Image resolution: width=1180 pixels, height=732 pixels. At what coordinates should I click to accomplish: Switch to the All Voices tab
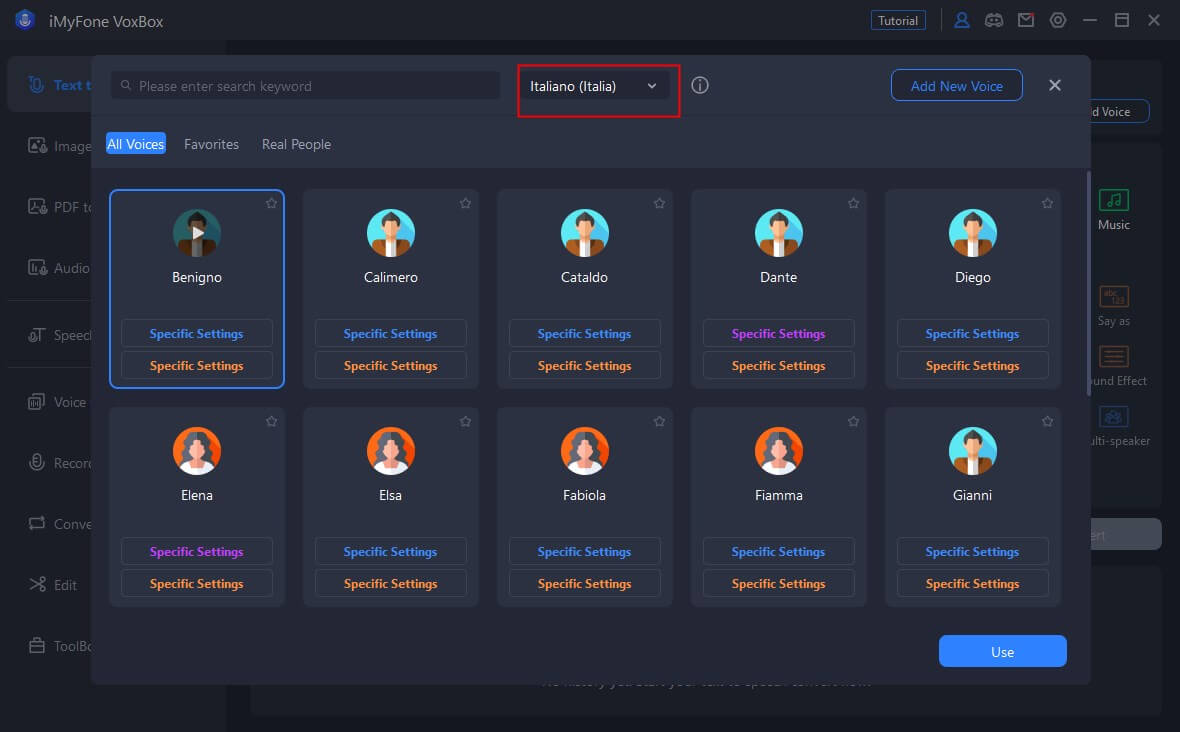click(x=135, y=144)
